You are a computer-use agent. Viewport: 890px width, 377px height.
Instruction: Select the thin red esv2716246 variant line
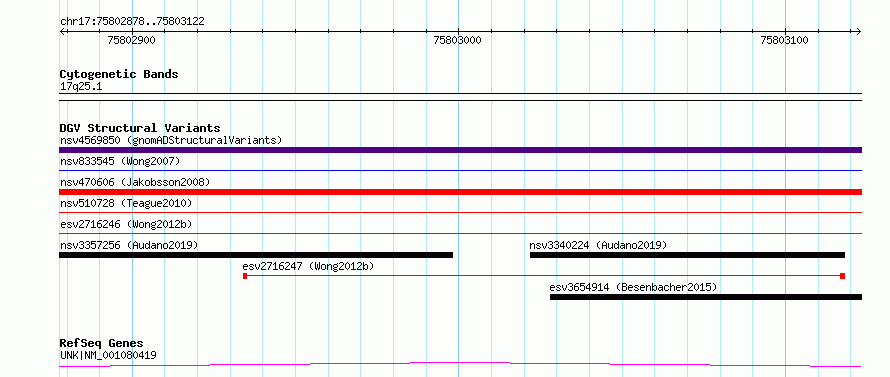(460, 233)
